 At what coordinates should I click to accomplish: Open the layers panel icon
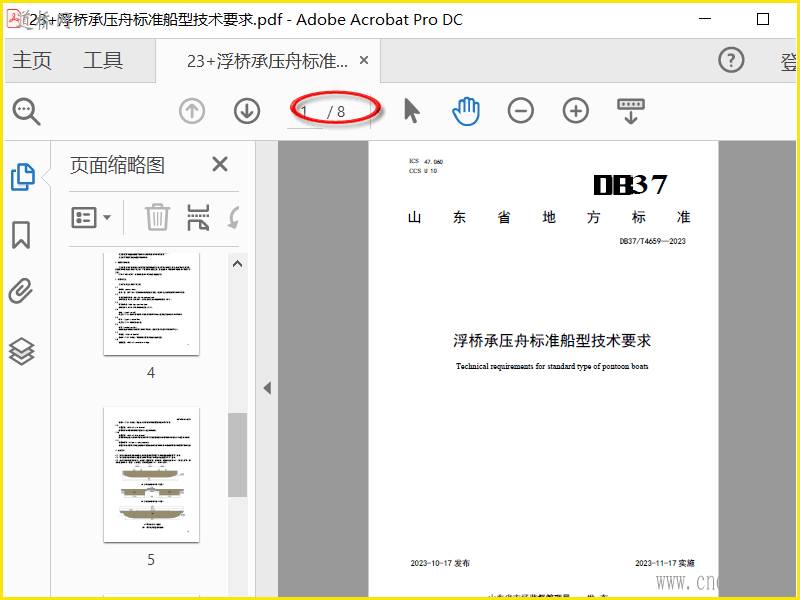pos(21,352)
